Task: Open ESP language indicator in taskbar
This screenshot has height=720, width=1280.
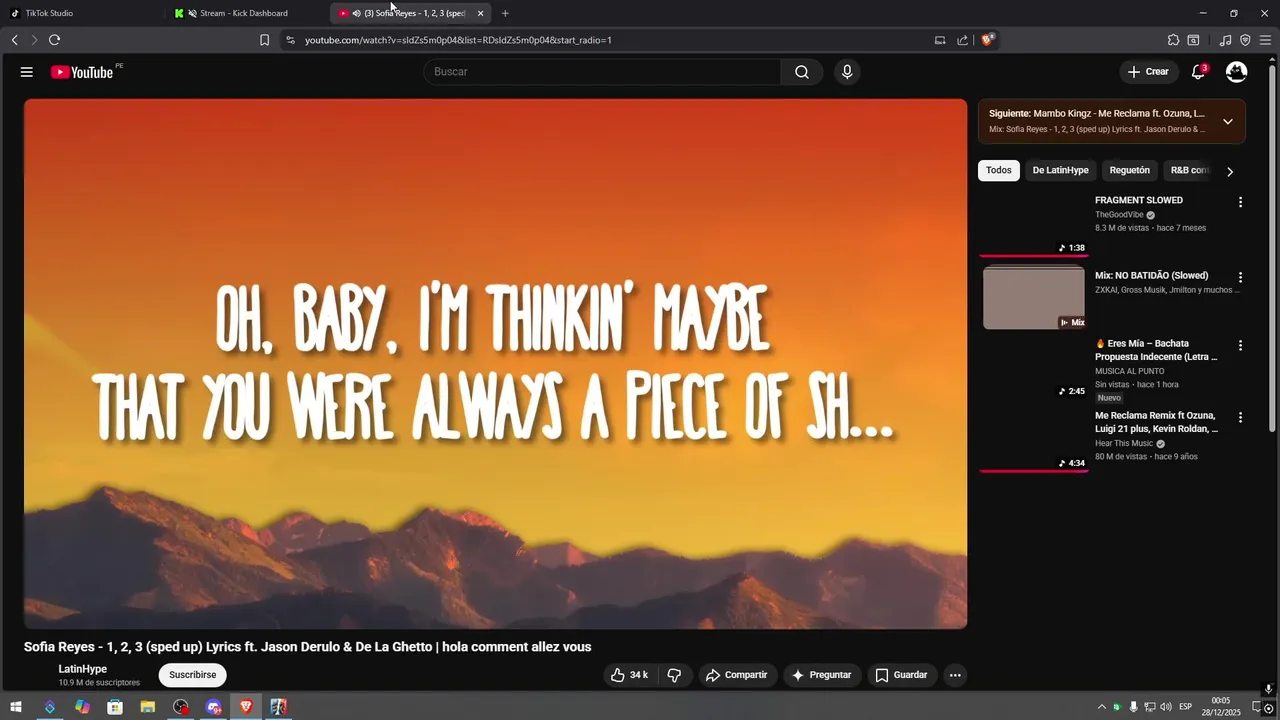Action: click(1186, 707)
